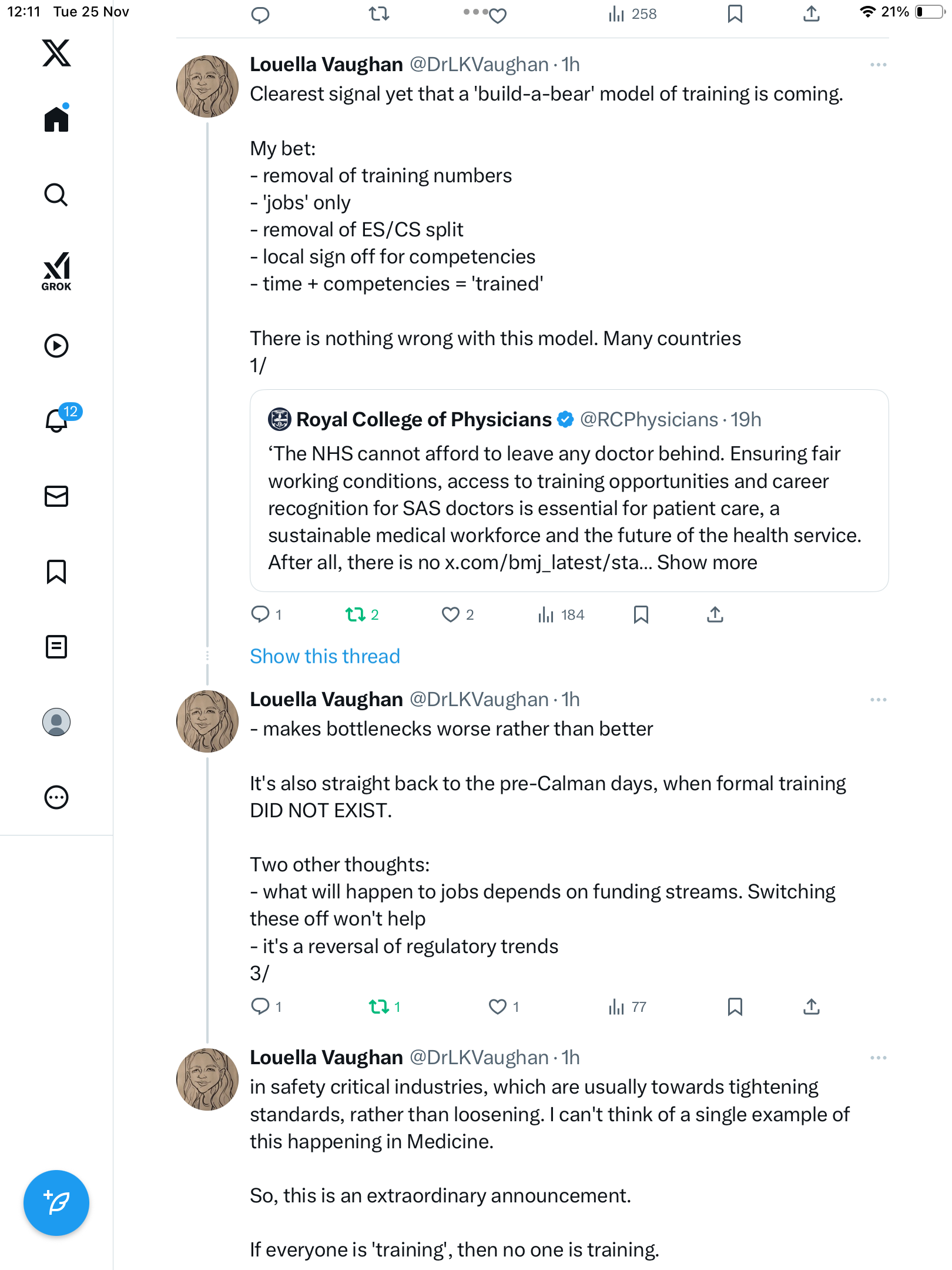Open the notifications bell with 12 badge

[57, 420]
